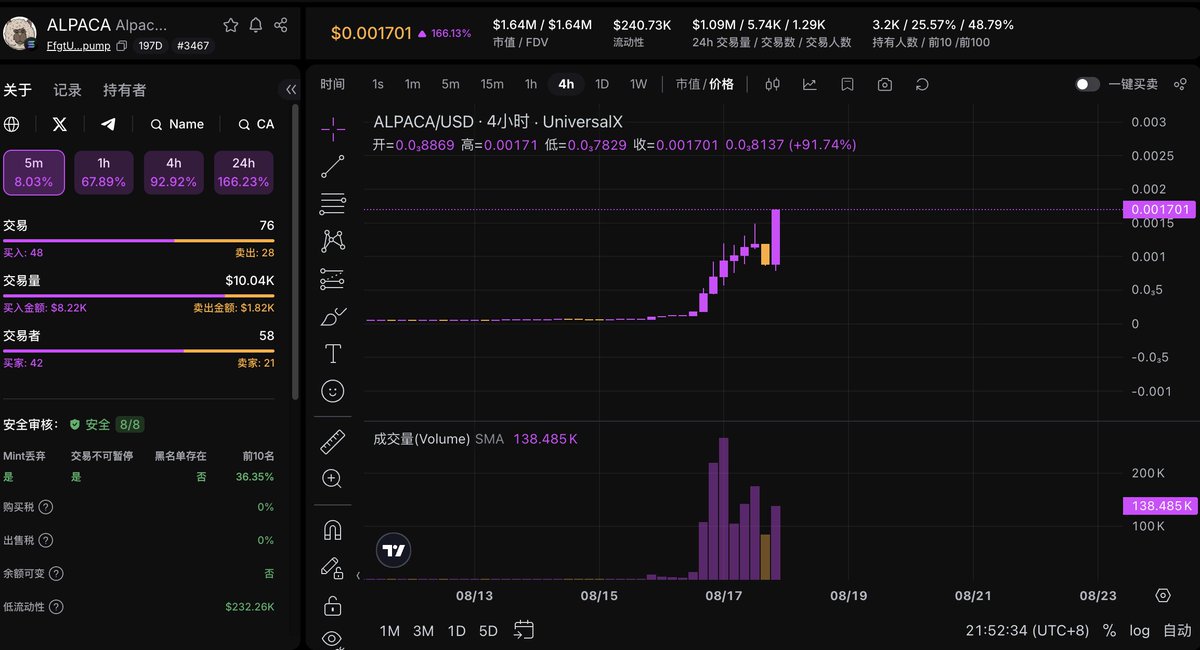Image resolution: width=1200 pixels, height=650 pixels.
Task: Open chart settings gear on time axis
Action: click(1162, 595)
